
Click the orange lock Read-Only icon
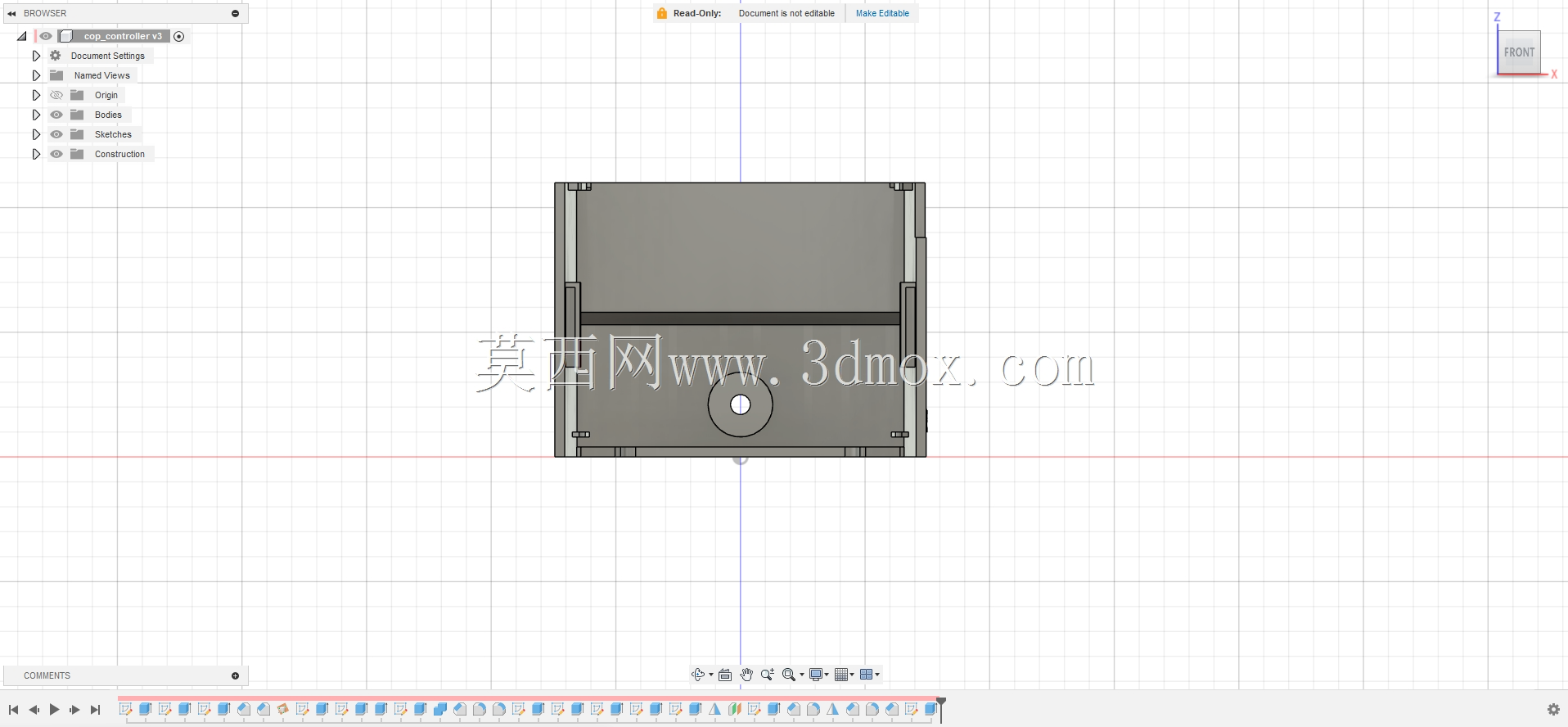click(662, 13)
